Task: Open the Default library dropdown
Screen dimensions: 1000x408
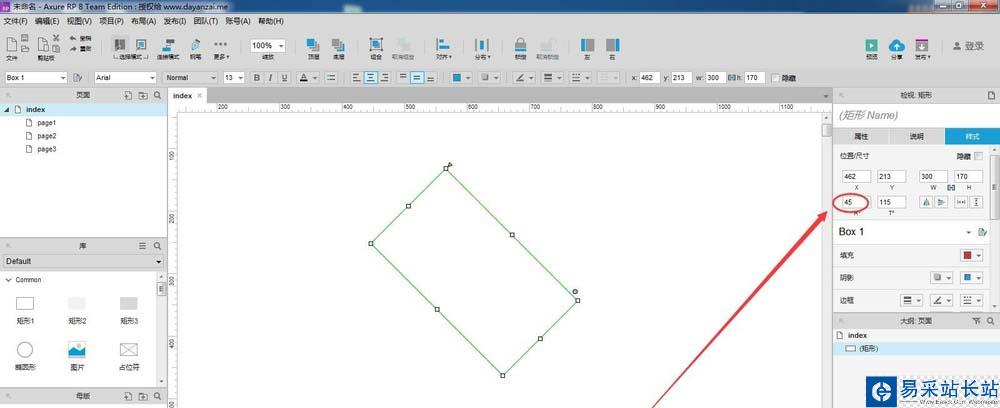Action: pos(84,261)
